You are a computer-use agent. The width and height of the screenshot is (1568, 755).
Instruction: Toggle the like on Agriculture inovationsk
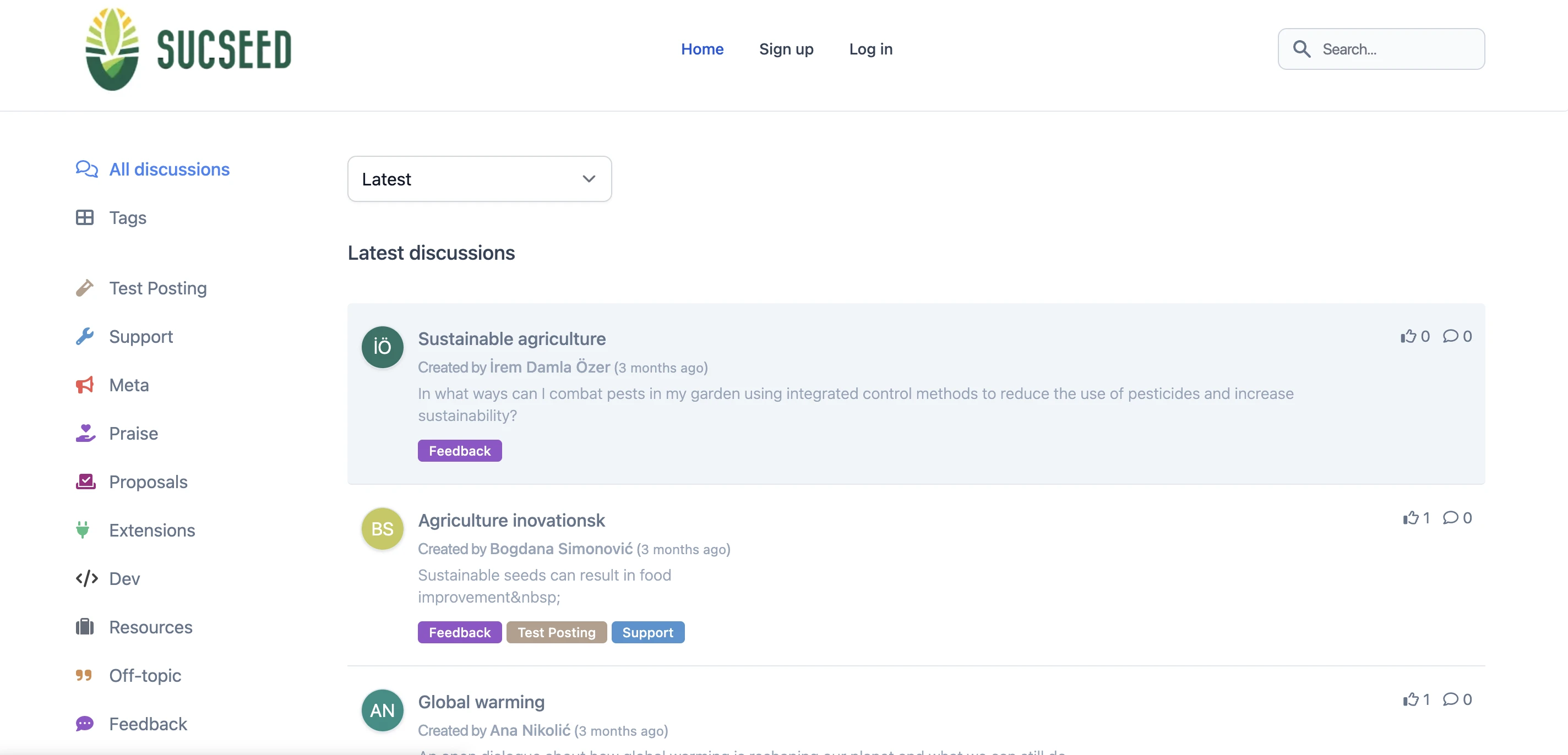[1411, 518]
